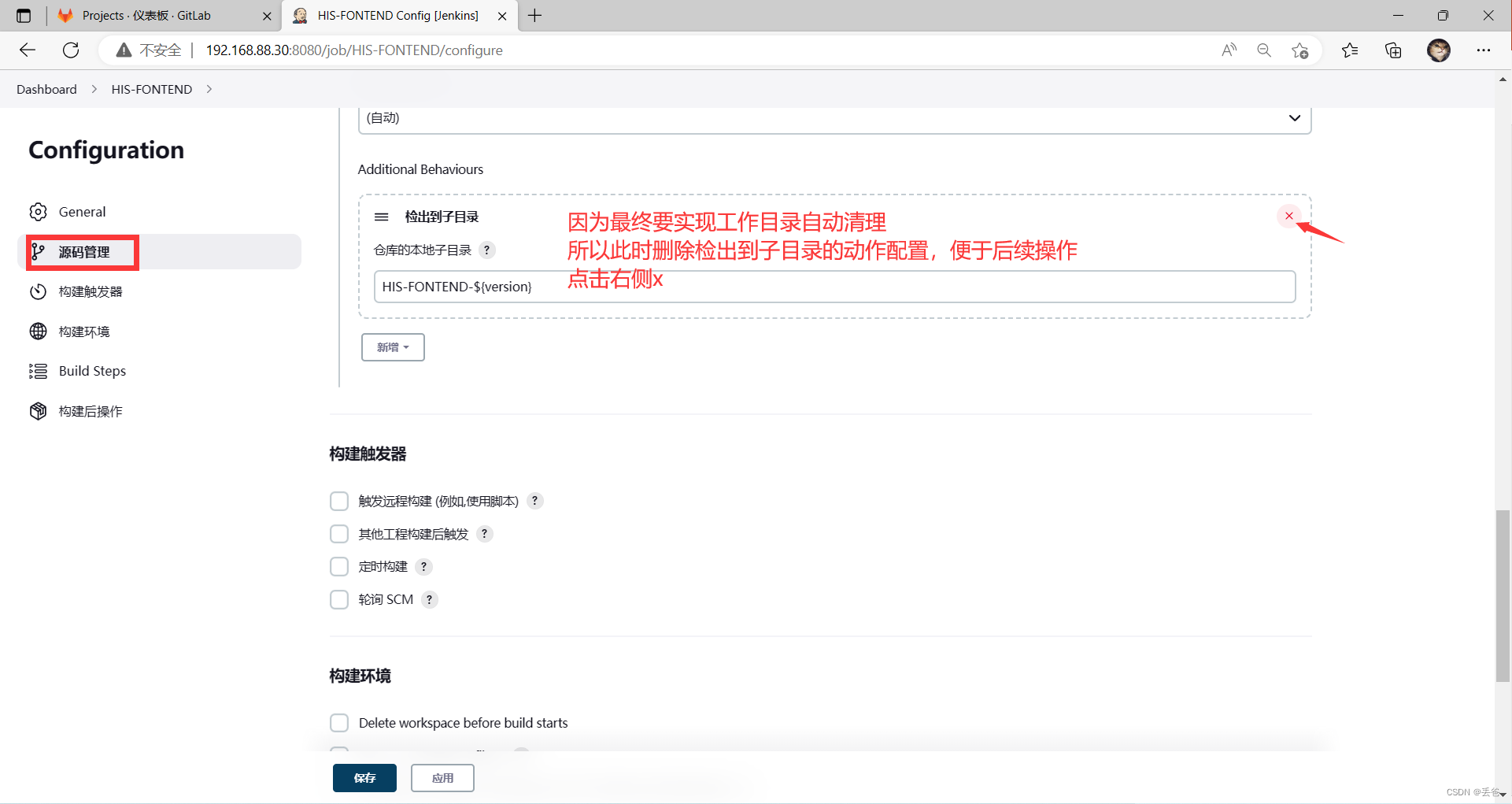Click the drag handle beside 检出到子目录

[382, 217]
